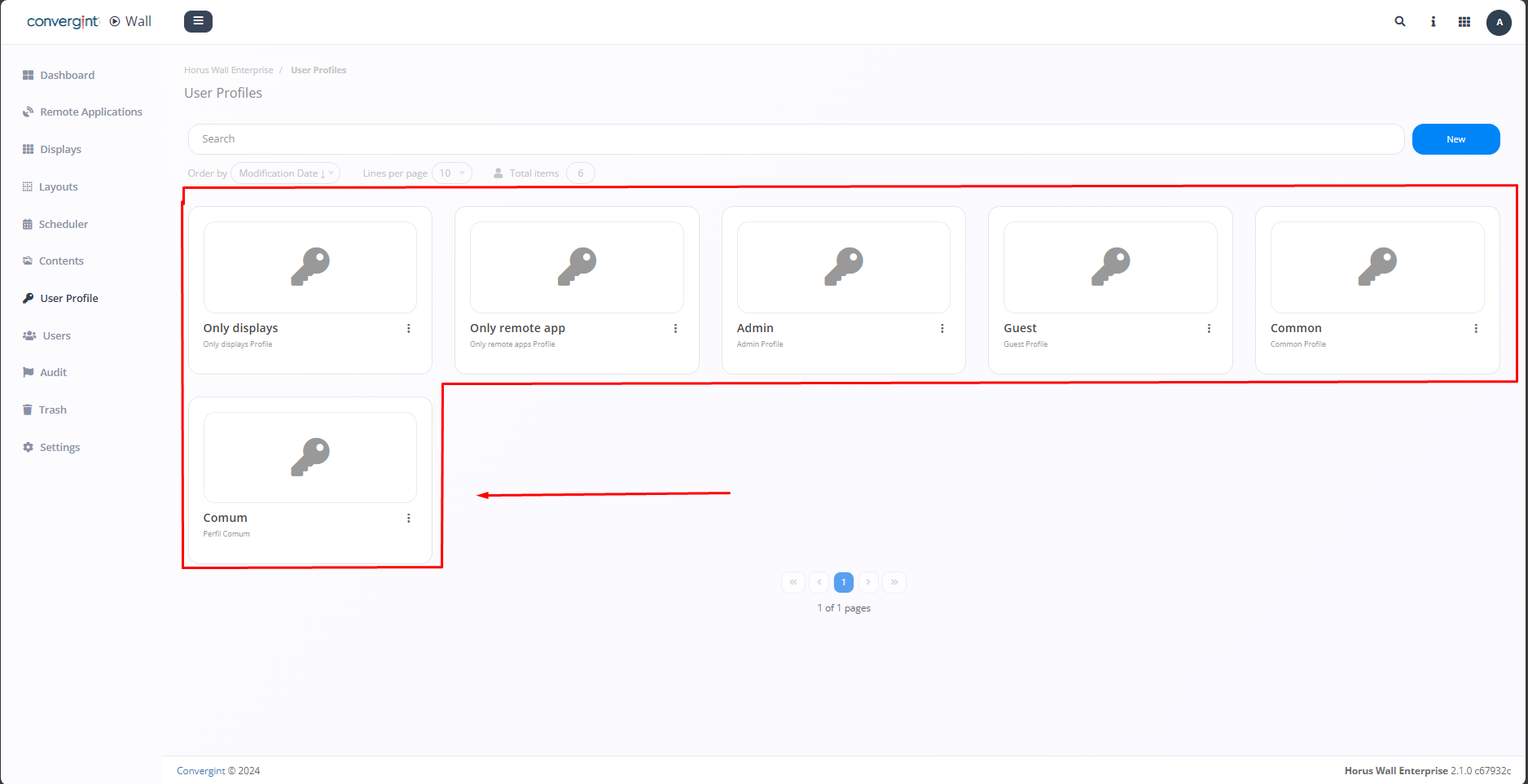The height and width of the screenshot is (784, 1528).
Task: Open the Dashboard sidebar icon
Action: click(x=28, y=75)
